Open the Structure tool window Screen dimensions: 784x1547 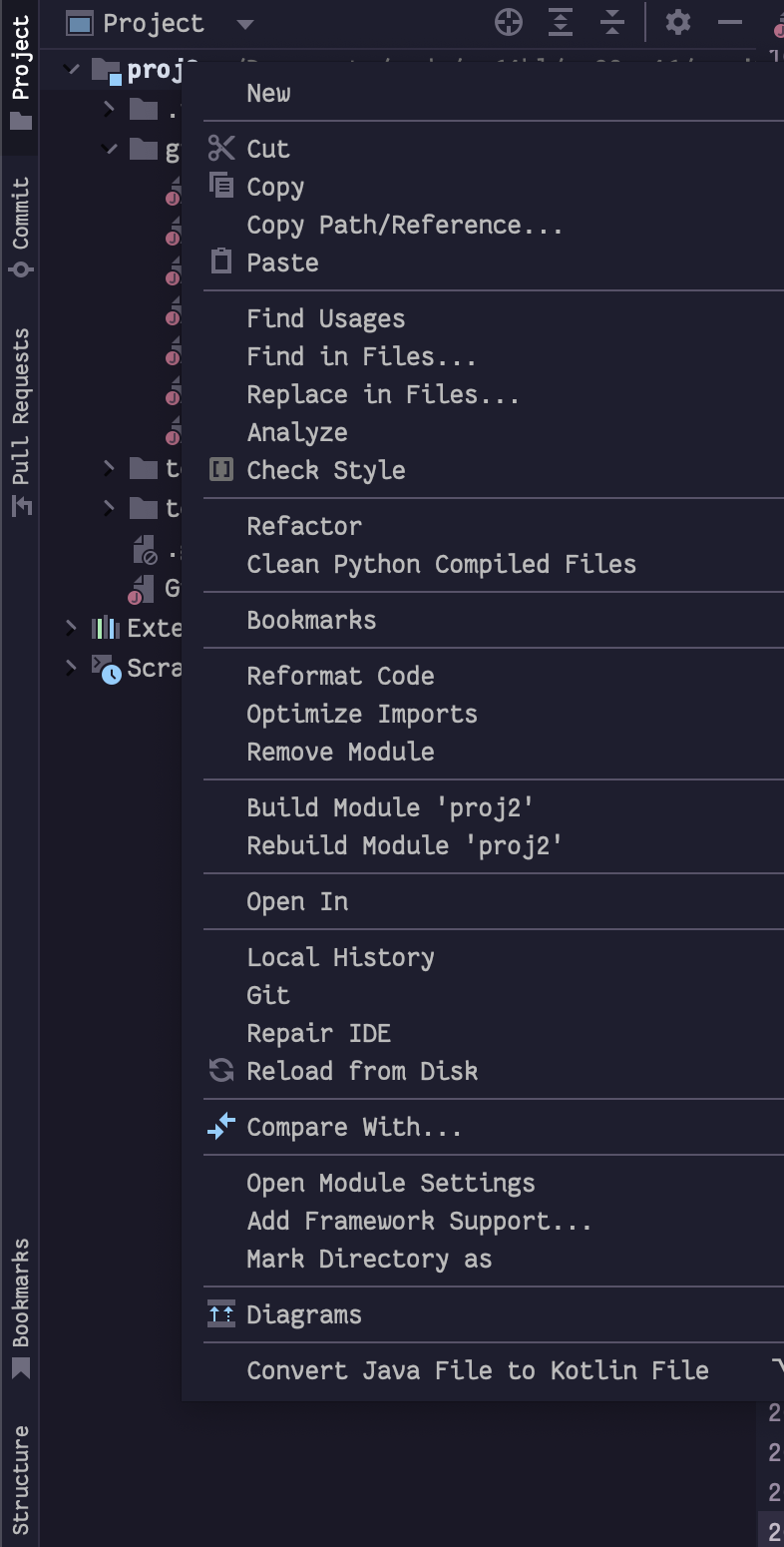20,1479
